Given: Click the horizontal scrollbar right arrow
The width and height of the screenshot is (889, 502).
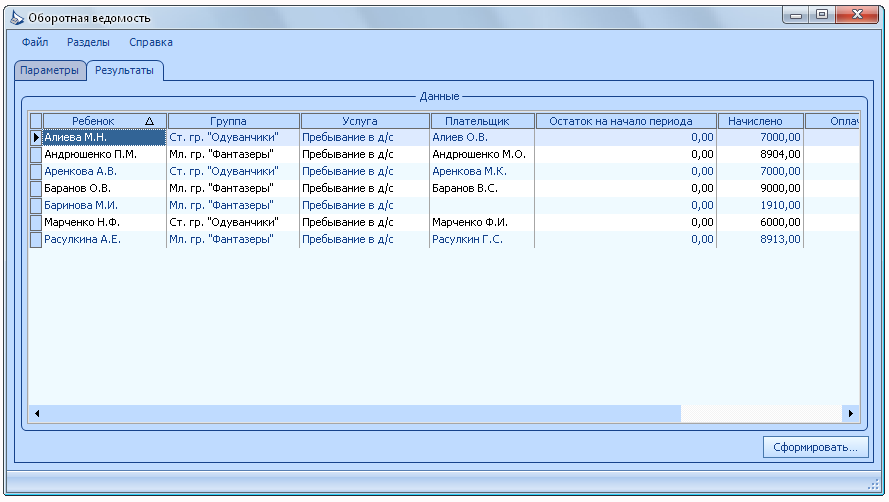Looking at the screenshot, I should pyautogui.click(x=850, y=414).
